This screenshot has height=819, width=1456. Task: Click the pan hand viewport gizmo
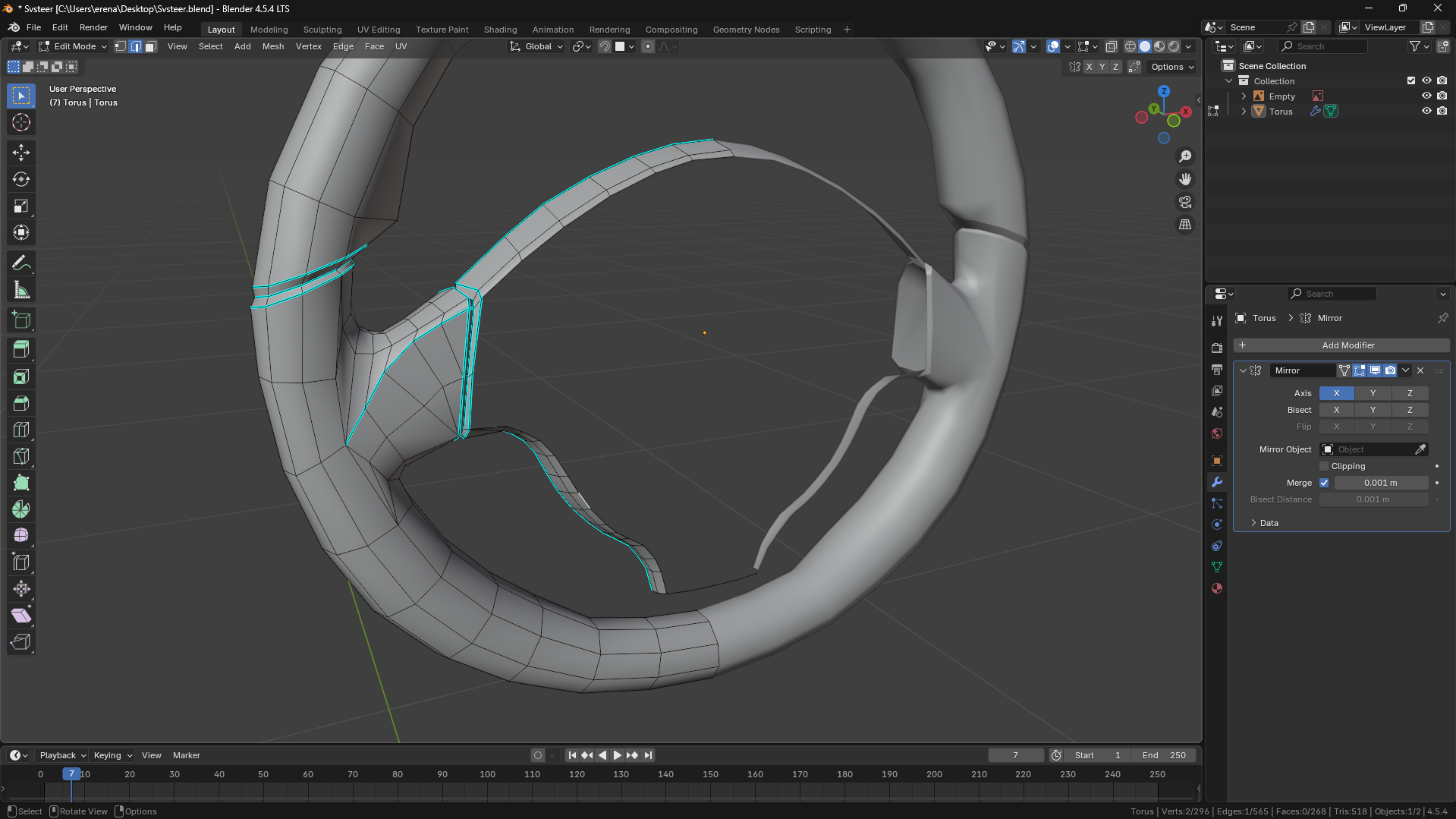point(1185,179)
